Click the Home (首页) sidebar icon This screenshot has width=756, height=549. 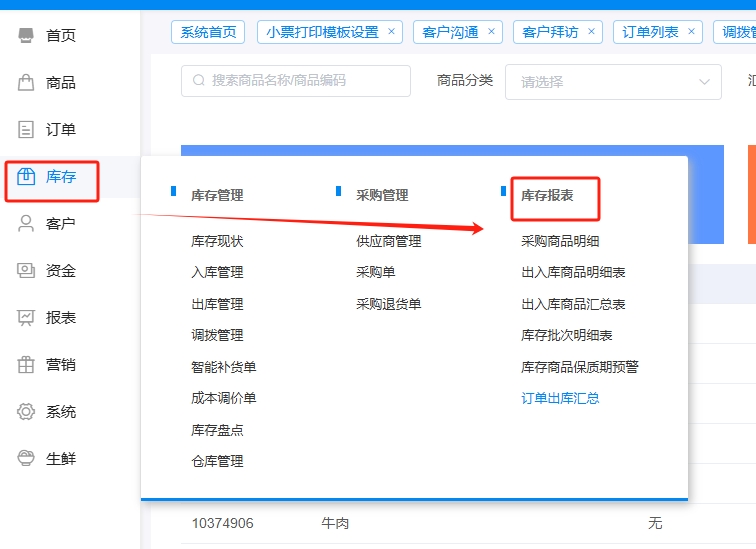27,36
